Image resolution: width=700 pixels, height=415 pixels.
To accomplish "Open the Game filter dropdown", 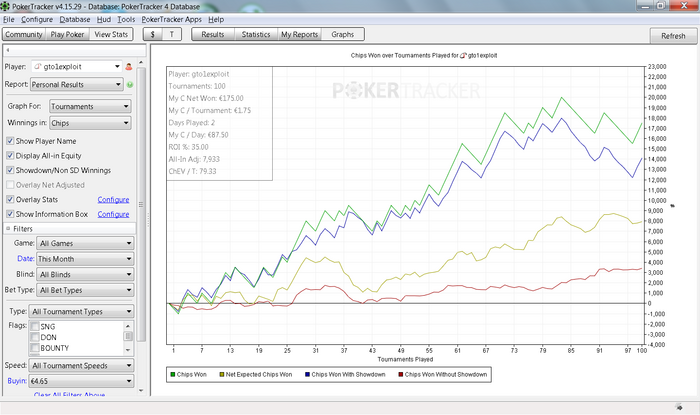I will click(x=85, y=243).
